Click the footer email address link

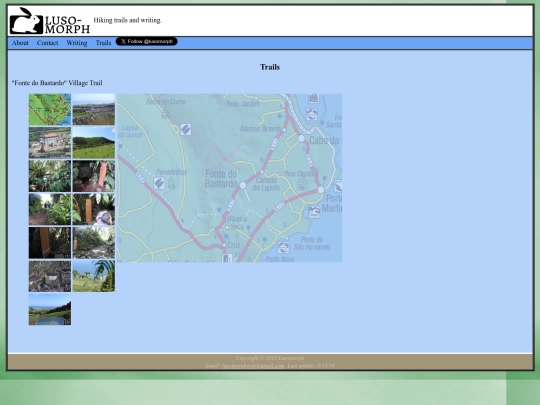click(x=253, y=366)
